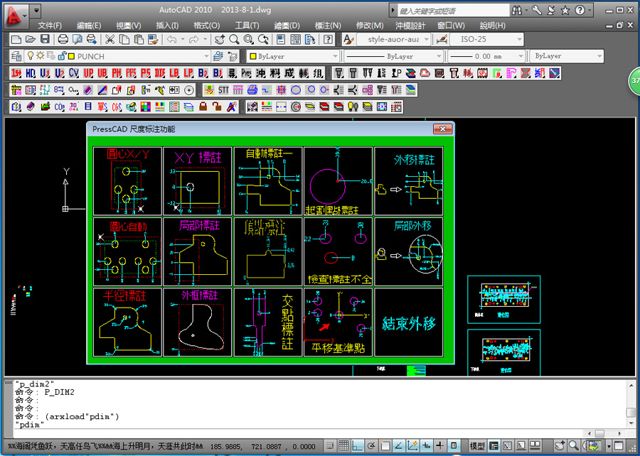Toggle Lineweight display in status bar
Viewport: 640px width, 456px height.
[440, 445]
